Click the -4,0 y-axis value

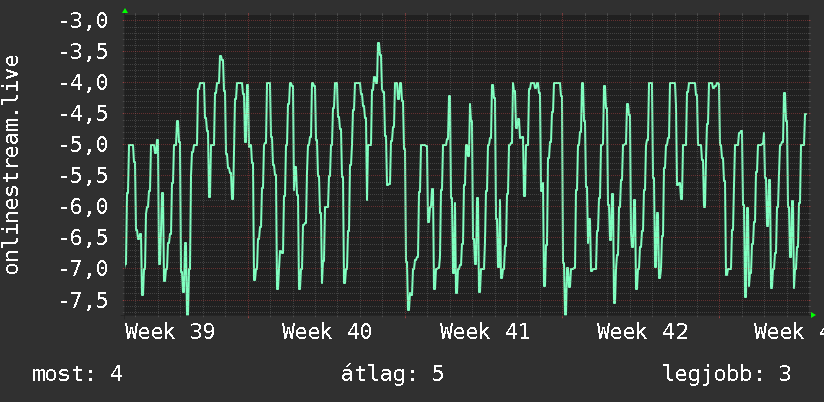coord(84,83)
